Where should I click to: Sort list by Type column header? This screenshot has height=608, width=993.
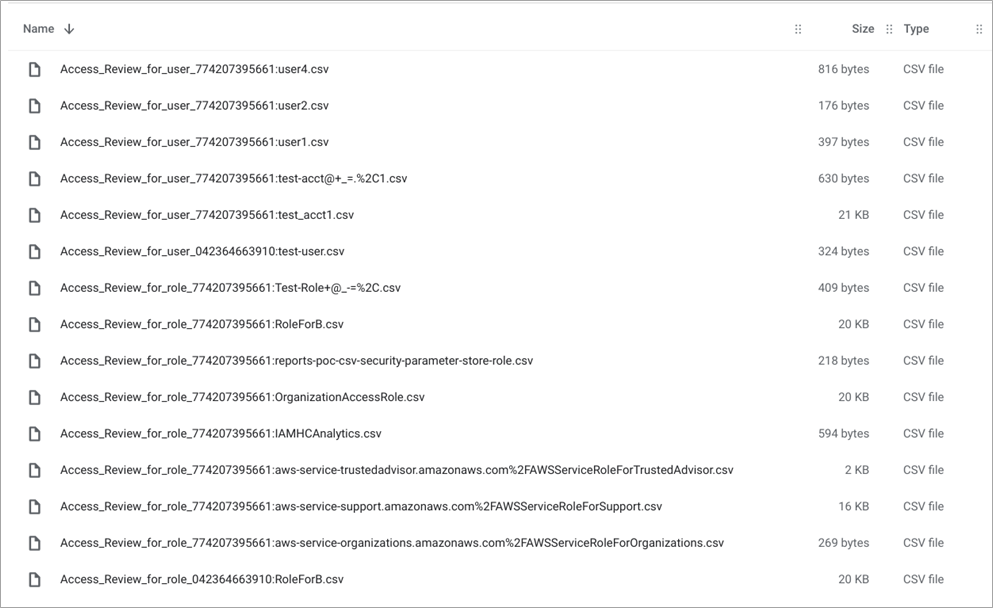tap(916, 29)
